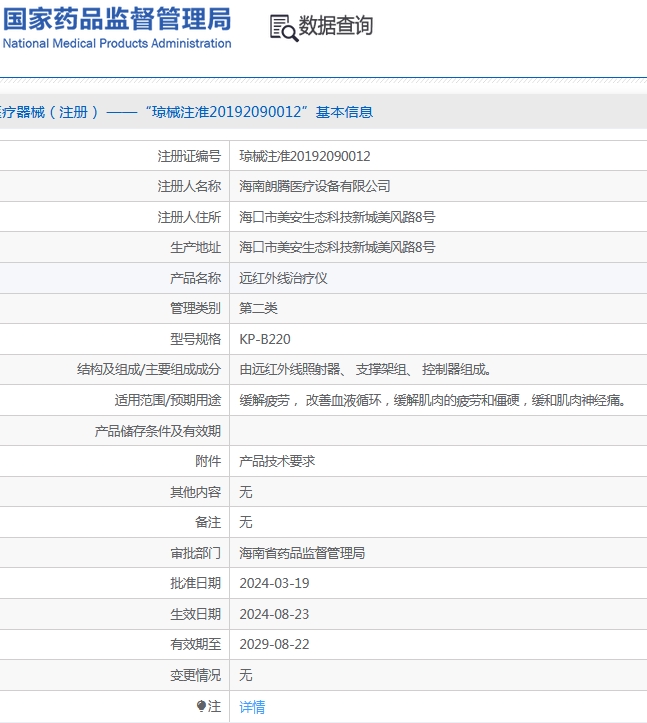This screenshot has width=647, height=723.
Task: Click the 适用范围/预期用途 label
Action: click(x=168, y=400)
